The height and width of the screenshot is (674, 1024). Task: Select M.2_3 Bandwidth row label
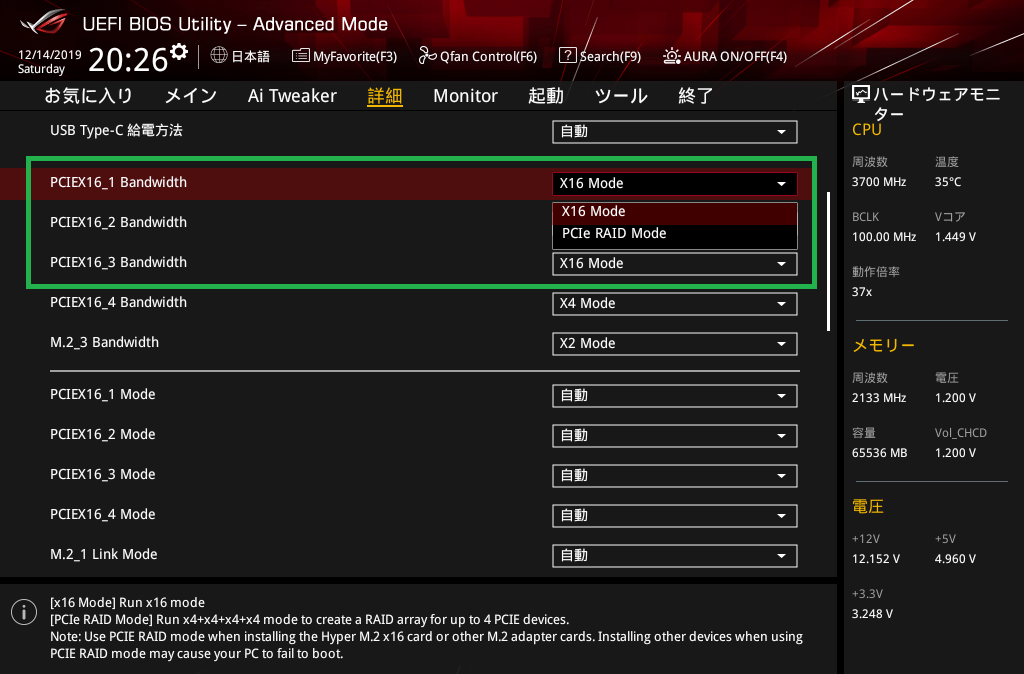pos(104,342)
